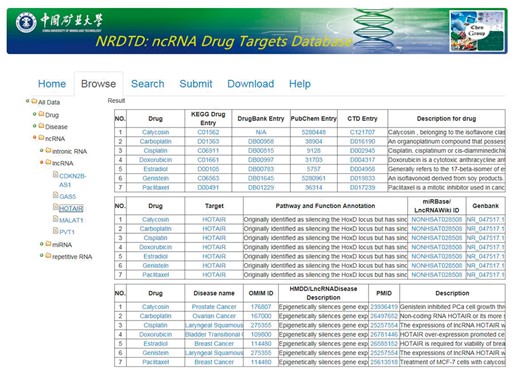Collapse the lncRNA tree node

[41, 162]
